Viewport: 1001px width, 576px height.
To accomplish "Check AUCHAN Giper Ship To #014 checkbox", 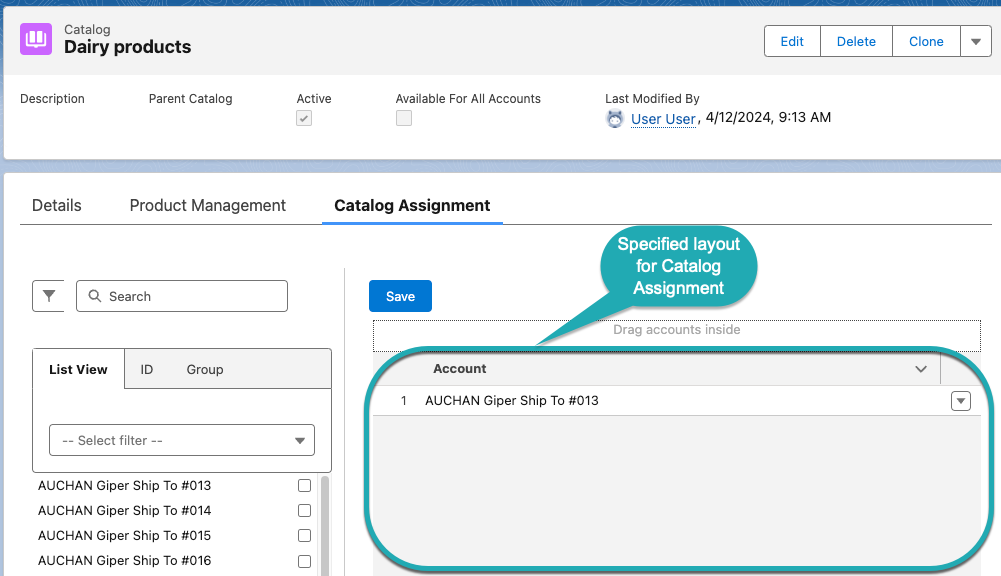I will pos(304,511).
